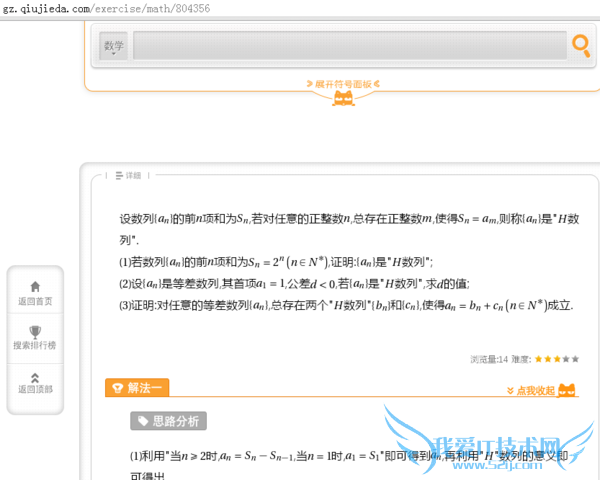600x480 pixels.
Task: Click the URL in the address bar
Action: 106,8
